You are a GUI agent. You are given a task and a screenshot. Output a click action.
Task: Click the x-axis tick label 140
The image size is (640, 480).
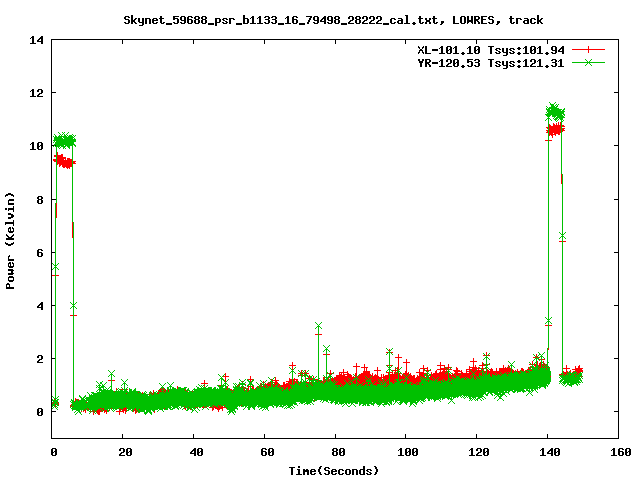pyautogui.click(x=549, y=452)
